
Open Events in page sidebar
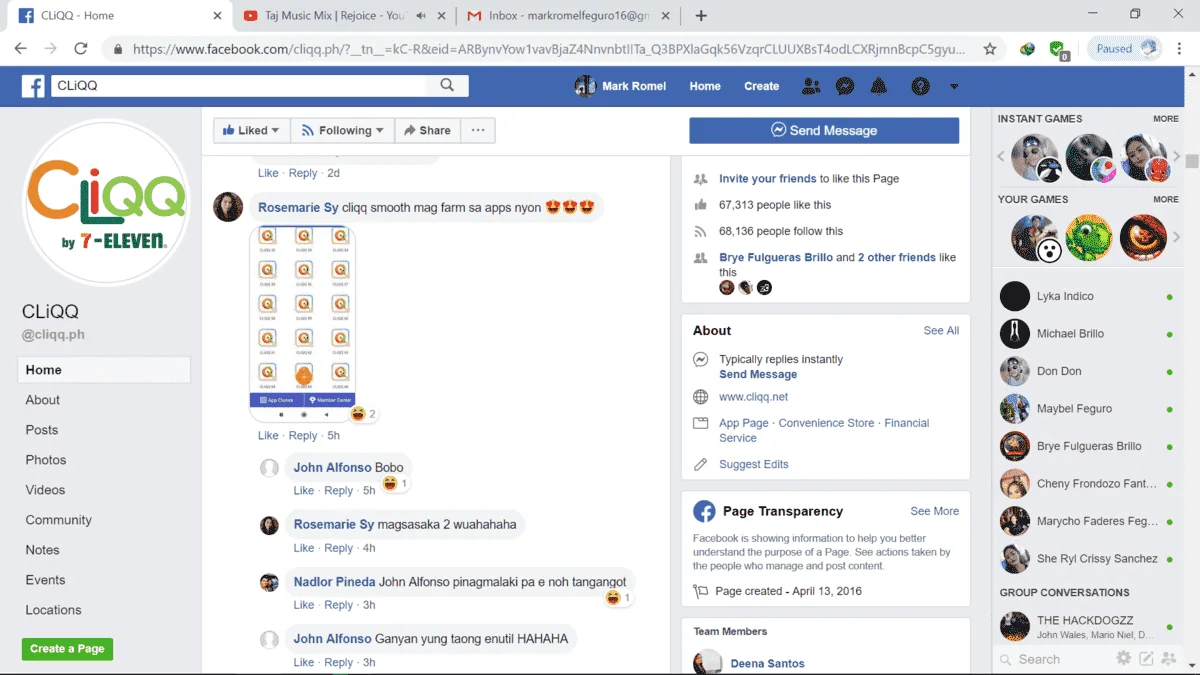click(x=46, y=580)
